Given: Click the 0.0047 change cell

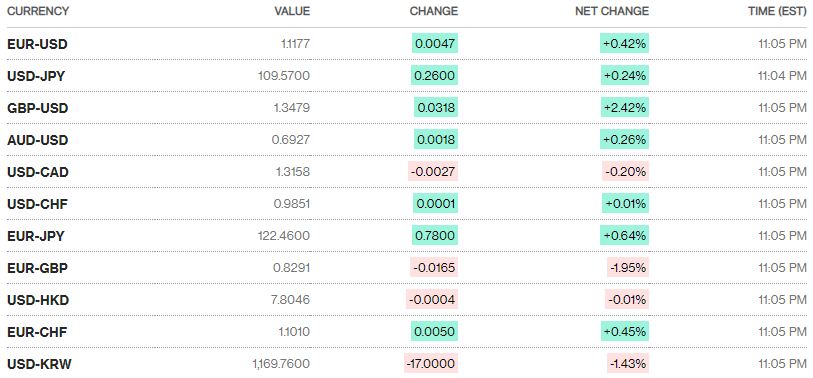Looking at the screenshot, I should 435,44.
